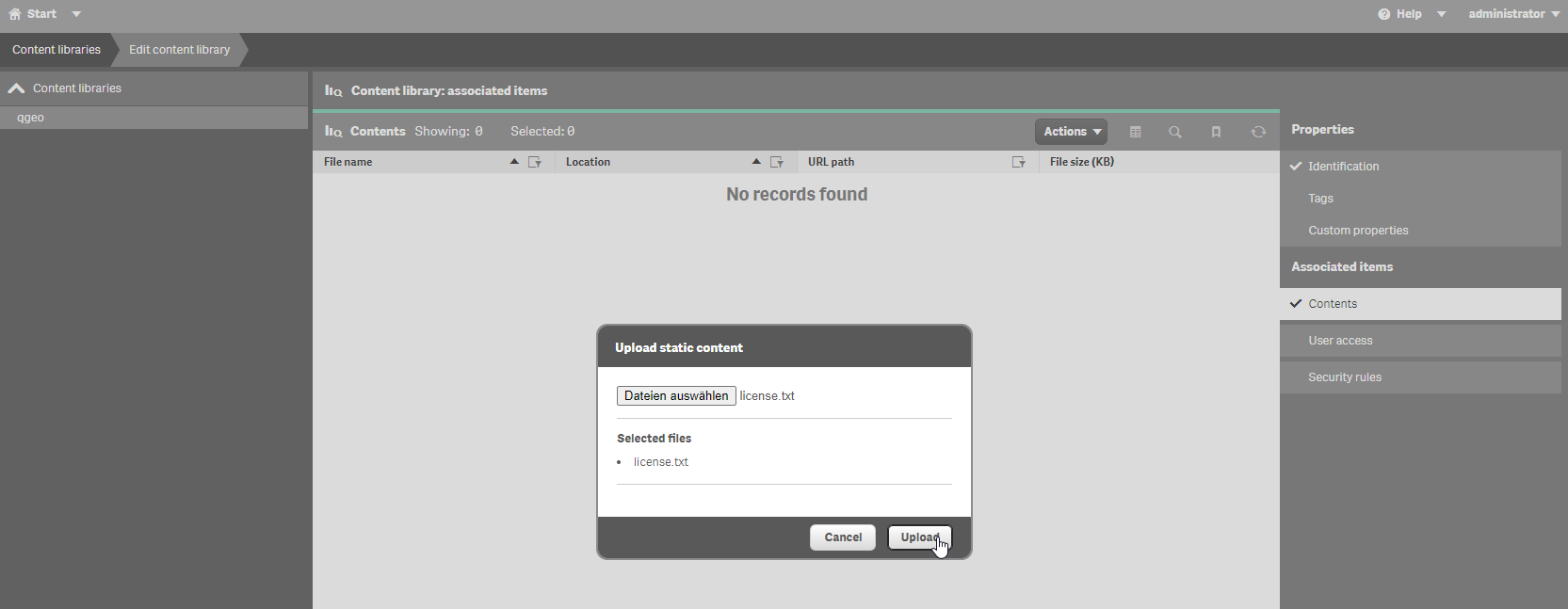This screenshot has width=1568, height=609.
Task: Click the bookmark icon in Contents toolbar
Action: 1216,132
